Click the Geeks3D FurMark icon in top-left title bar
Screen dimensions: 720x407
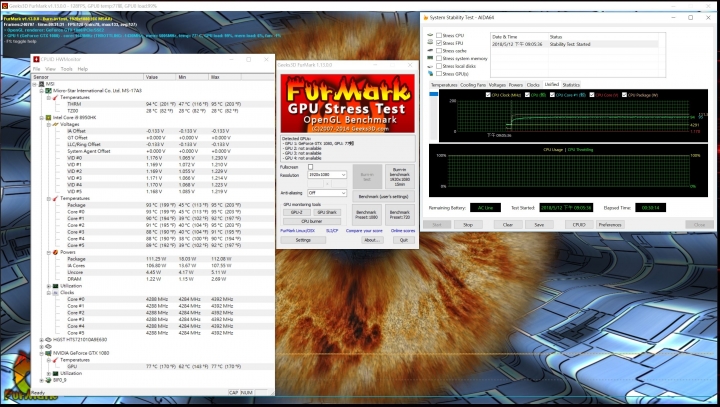tap(5, 6)
